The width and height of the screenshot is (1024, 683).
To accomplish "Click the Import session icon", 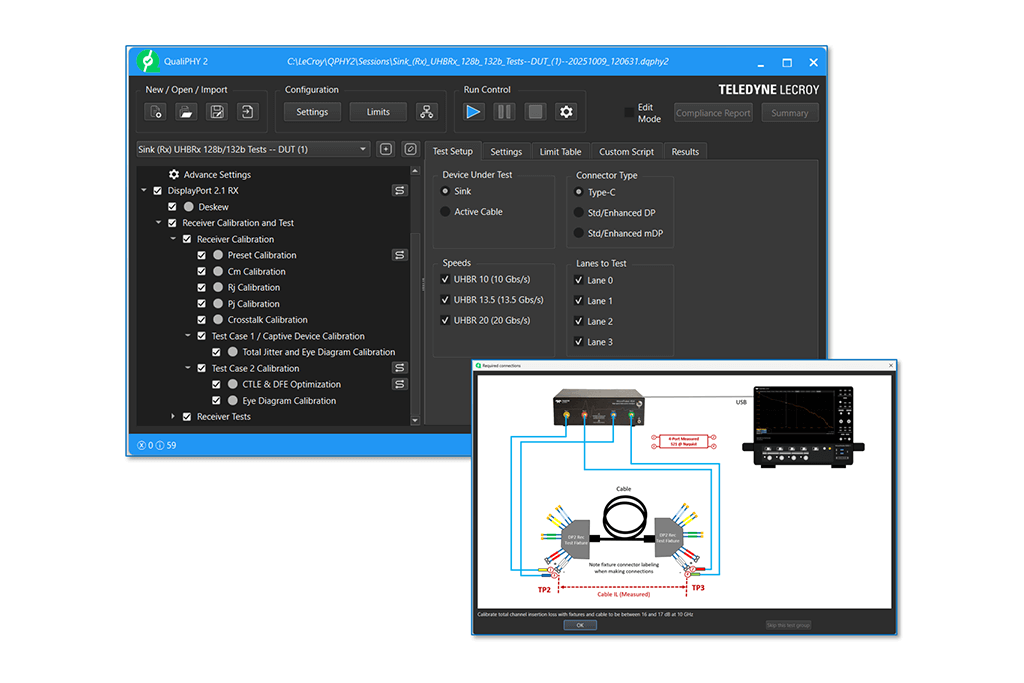I will 247,112.
